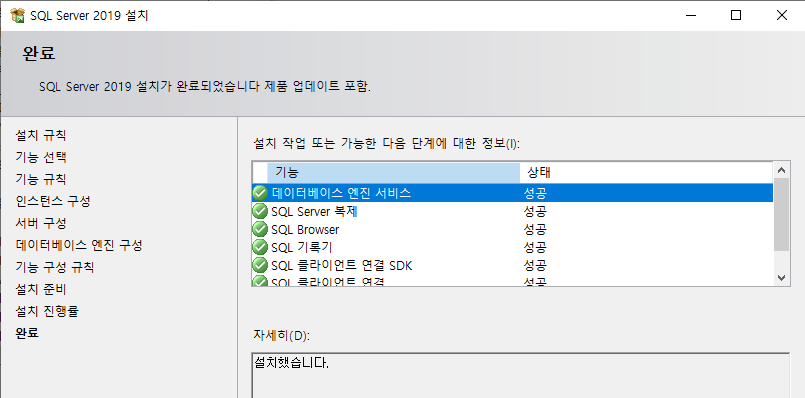Click the SQL Server setup title bar icon
Image resolution: width=805 pixels, height=398 pixels.
pos(17,15)
